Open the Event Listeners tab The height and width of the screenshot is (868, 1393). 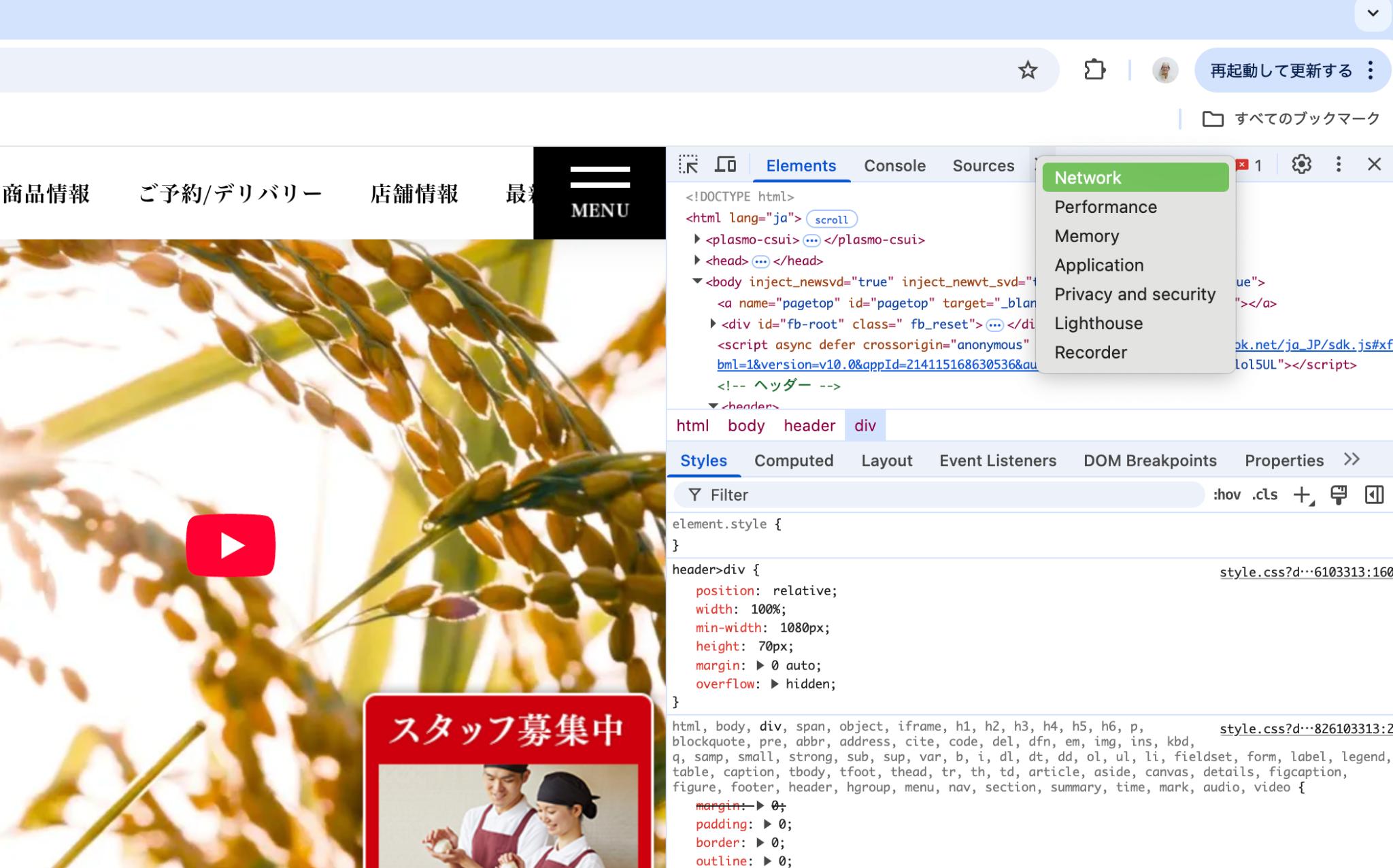click(x=998, y=461)
